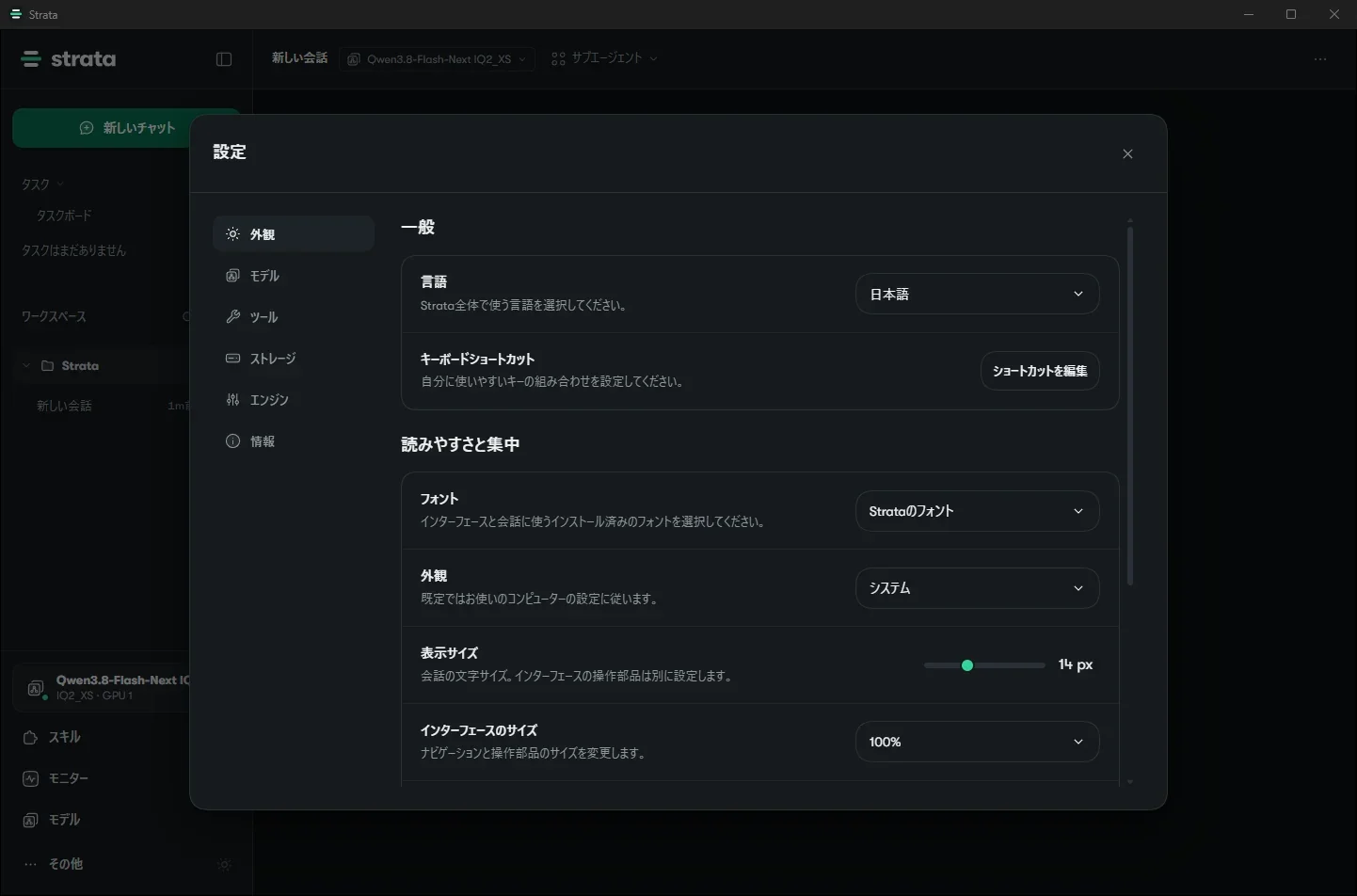Open the フォント dropdown showing Strataのフォント

[977, 511]
